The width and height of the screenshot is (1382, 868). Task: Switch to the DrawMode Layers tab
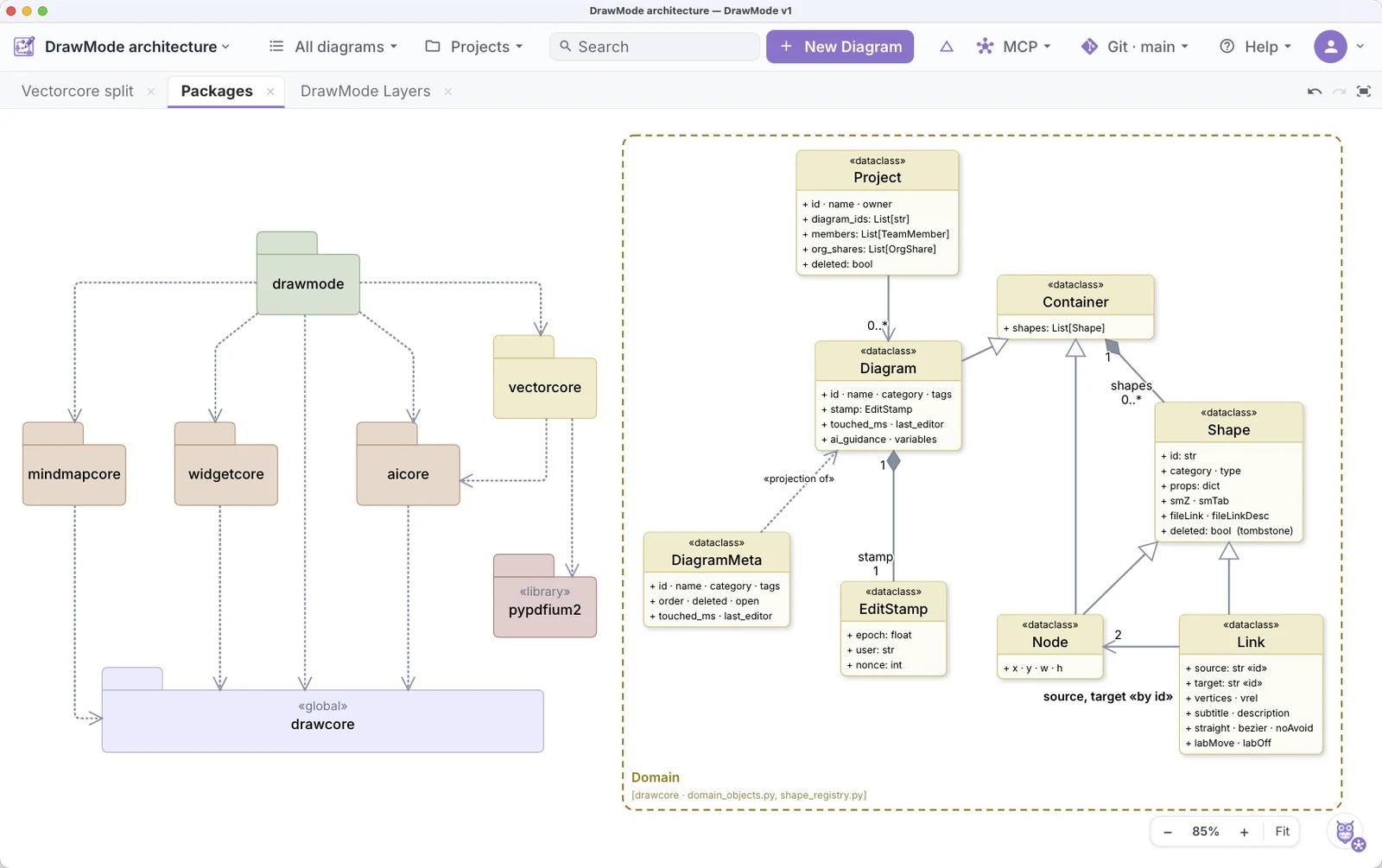tap(365, 92)
